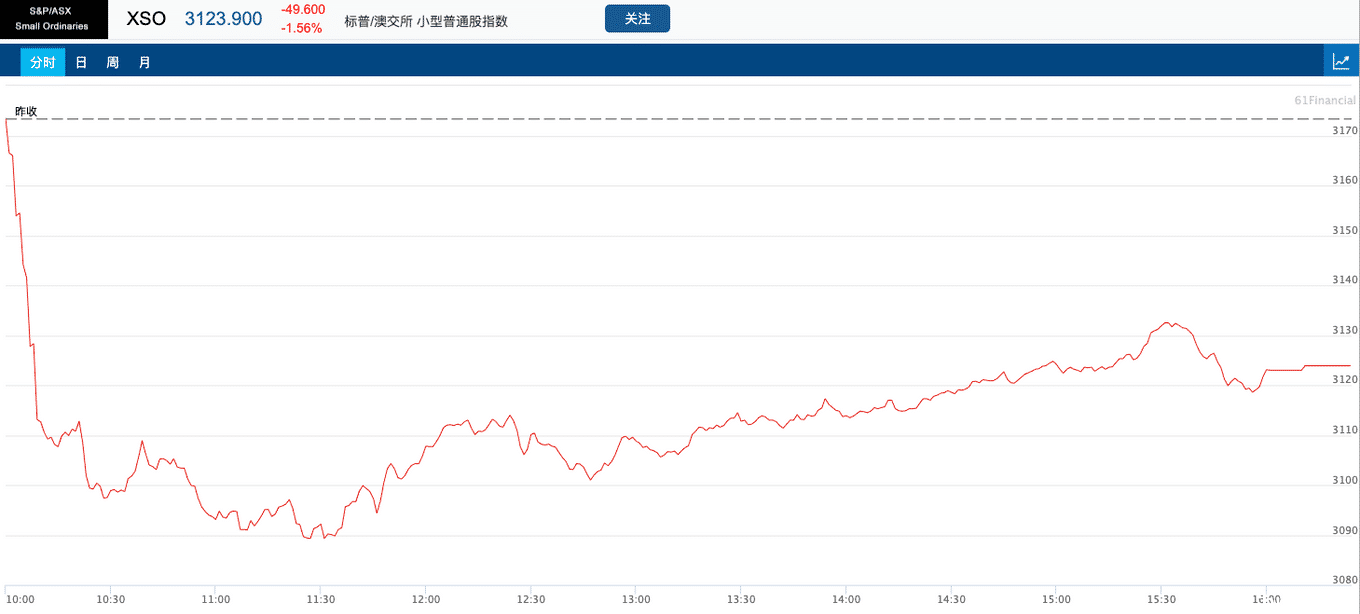Click the 13:00 time axis label
1360x614 pixels.
pyautogui.click(x=635, y=599)
